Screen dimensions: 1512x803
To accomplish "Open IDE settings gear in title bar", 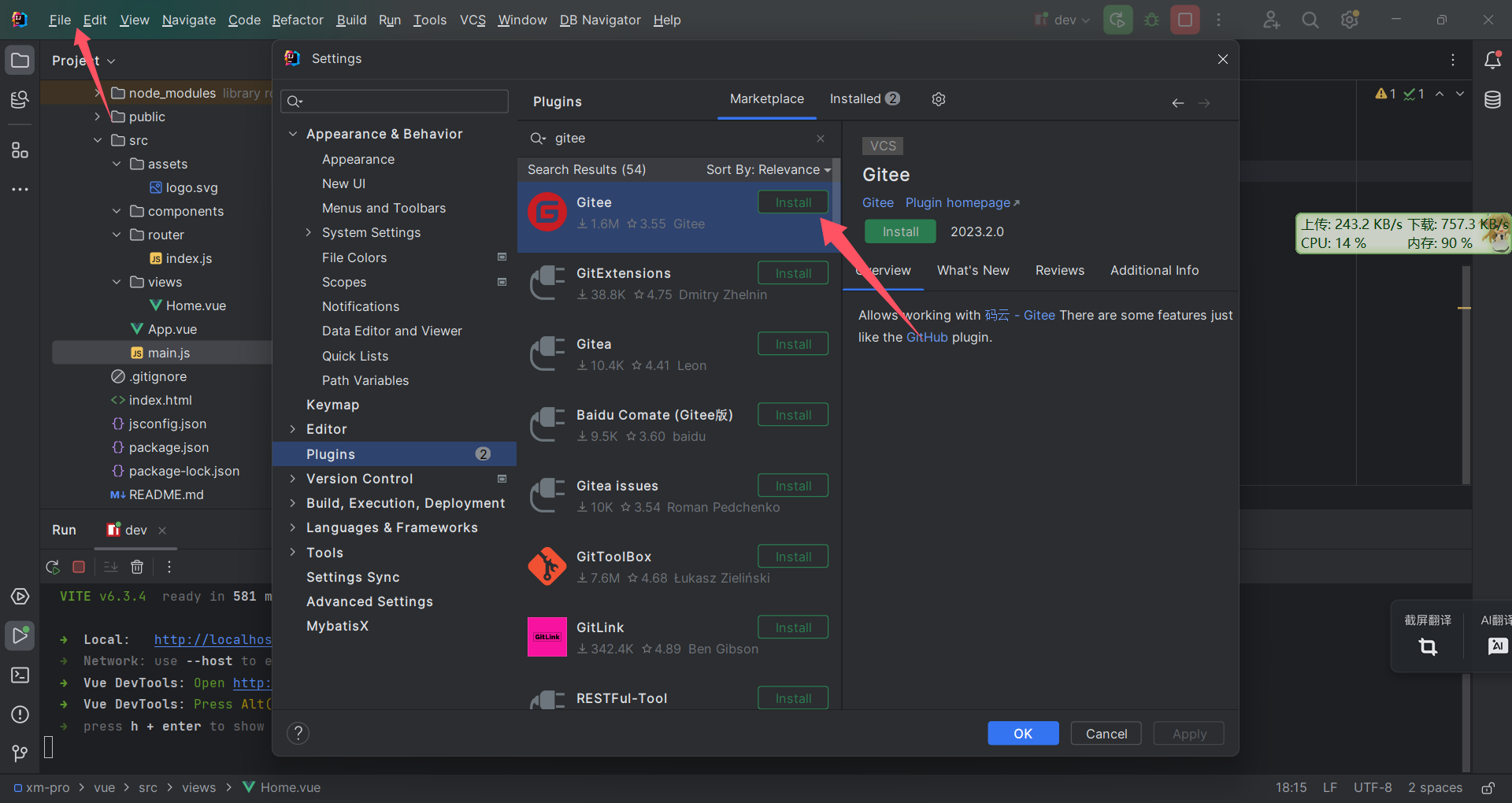I will coord(1350,20).
